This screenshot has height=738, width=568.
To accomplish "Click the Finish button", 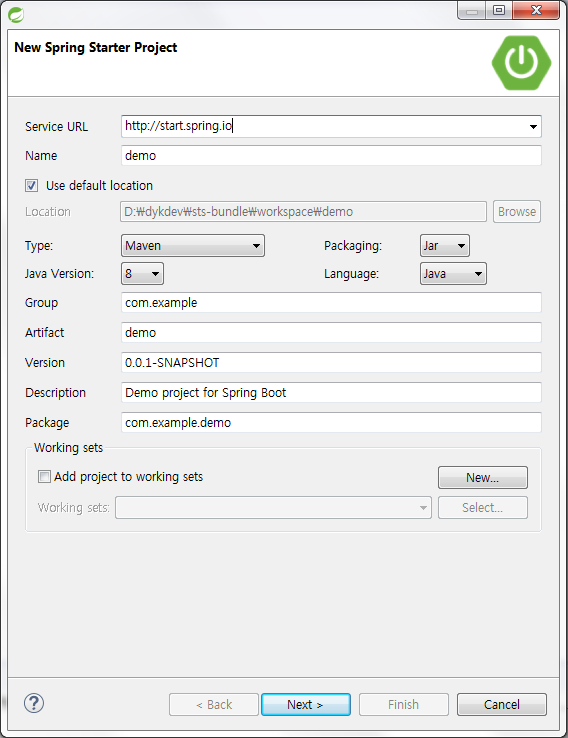I will click(404, 705).
